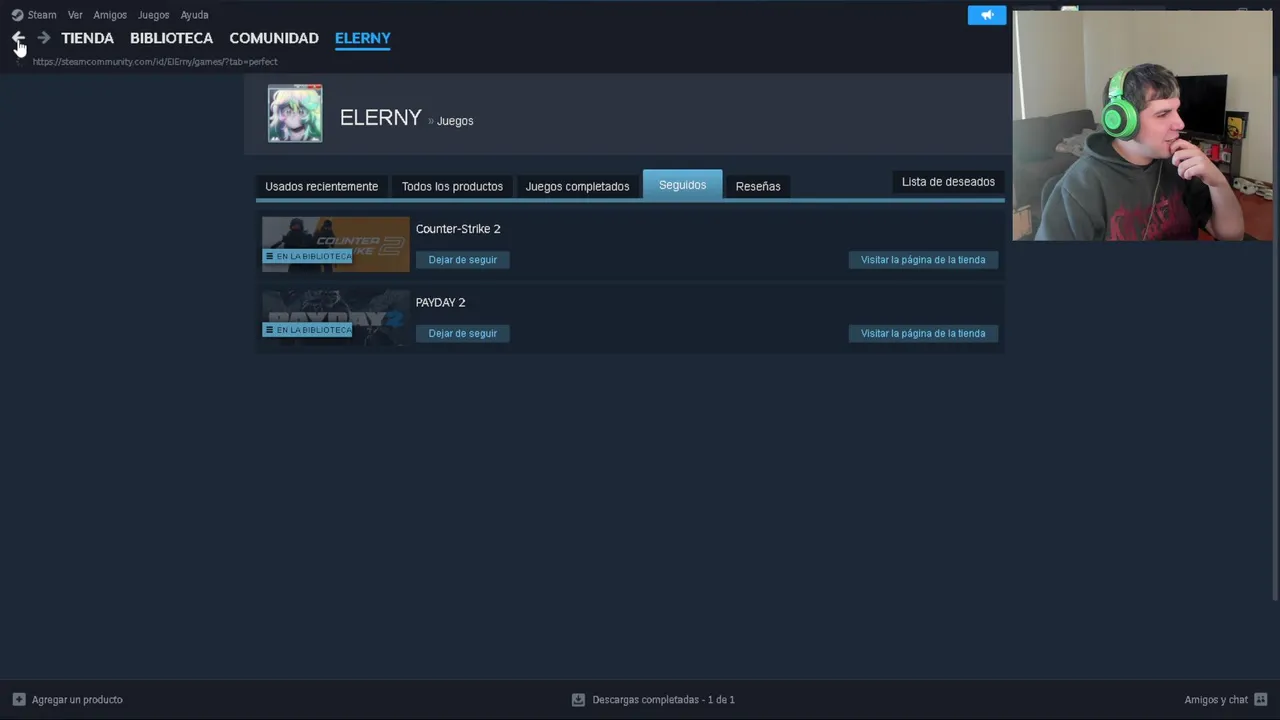Click Juegos breadcrumb text
Viewport: 1280px width, 720px height.
click(x=455, y=121)
